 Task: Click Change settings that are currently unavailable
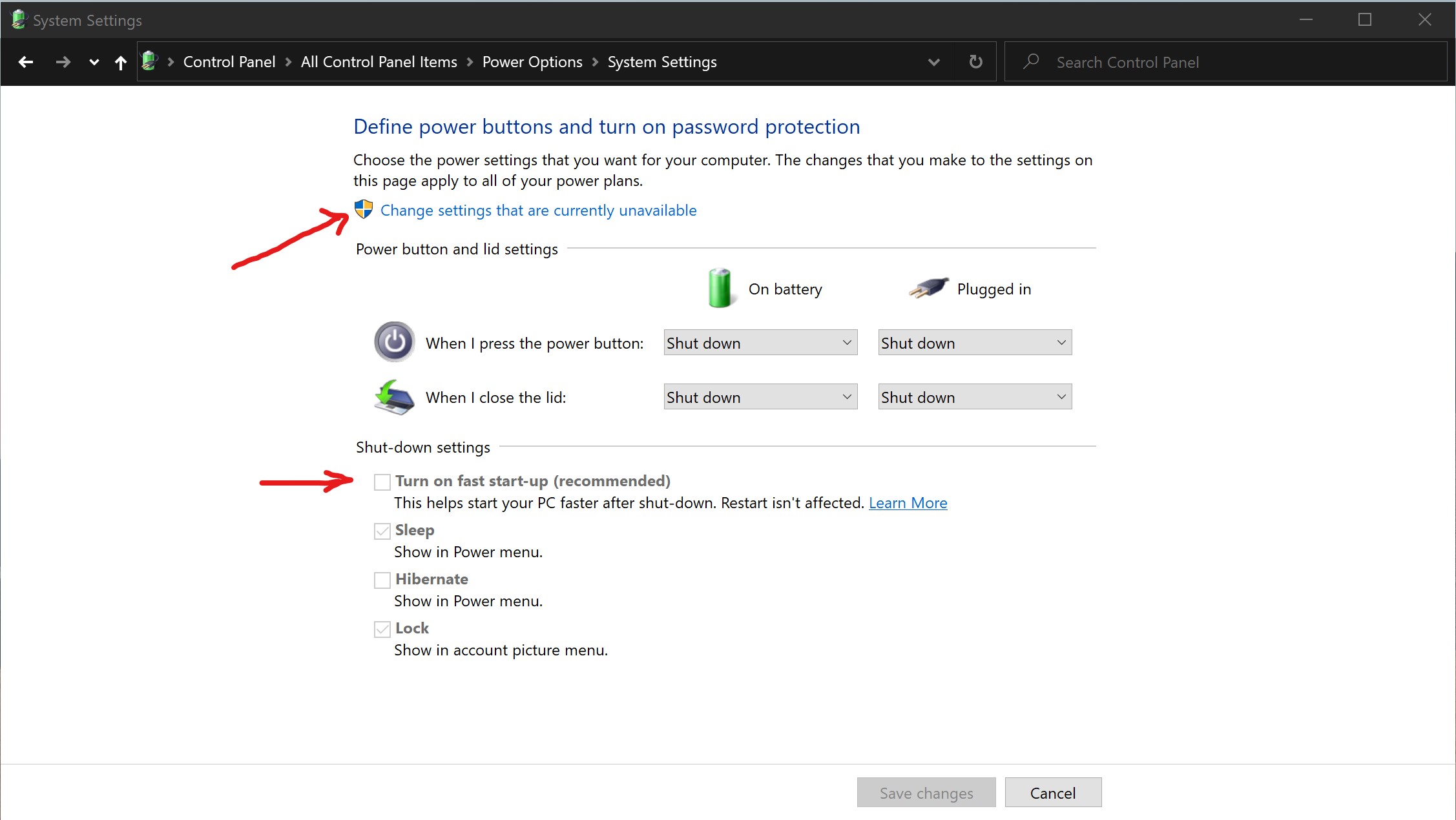tap(538, 210)
